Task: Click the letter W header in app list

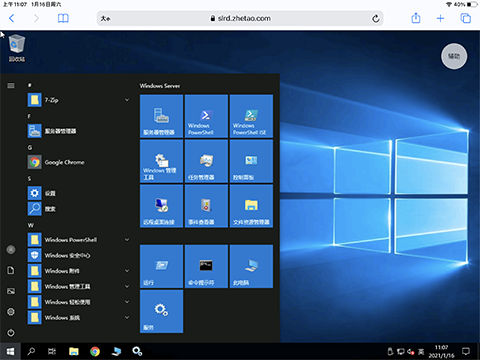Action: (x=30, y=225)
